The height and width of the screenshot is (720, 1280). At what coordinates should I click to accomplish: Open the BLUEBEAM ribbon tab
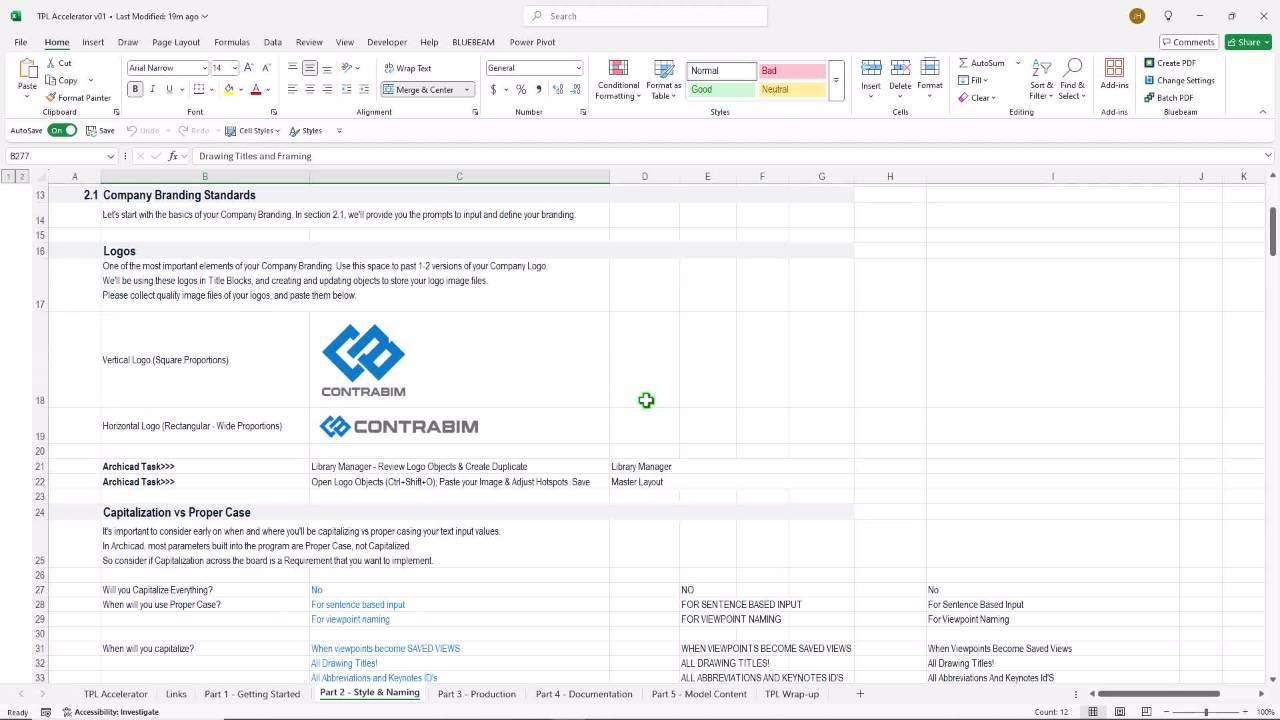tap(473, 42)
